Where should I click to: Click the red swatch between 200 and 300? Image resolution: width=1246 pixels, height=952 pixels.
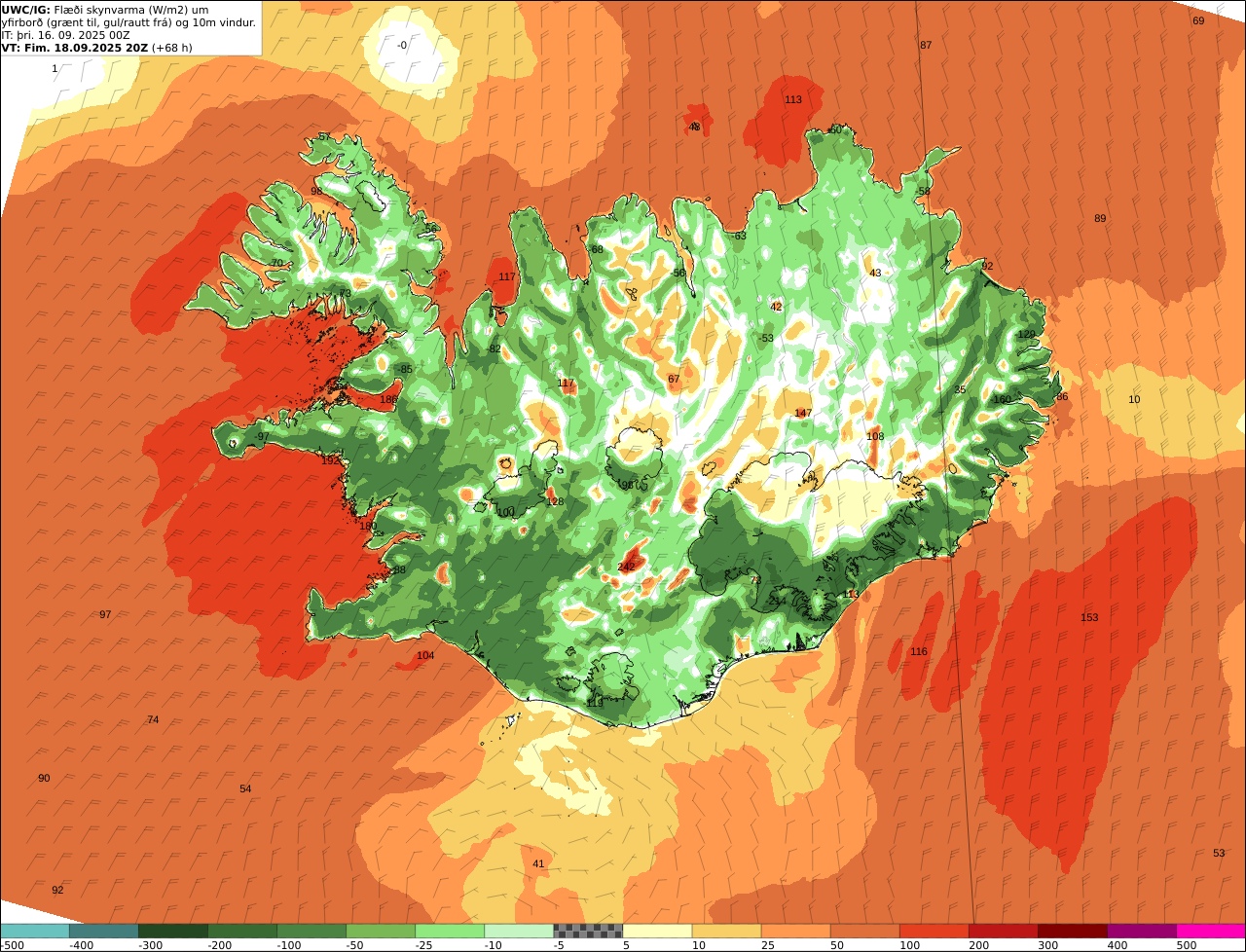(1003, 931)
